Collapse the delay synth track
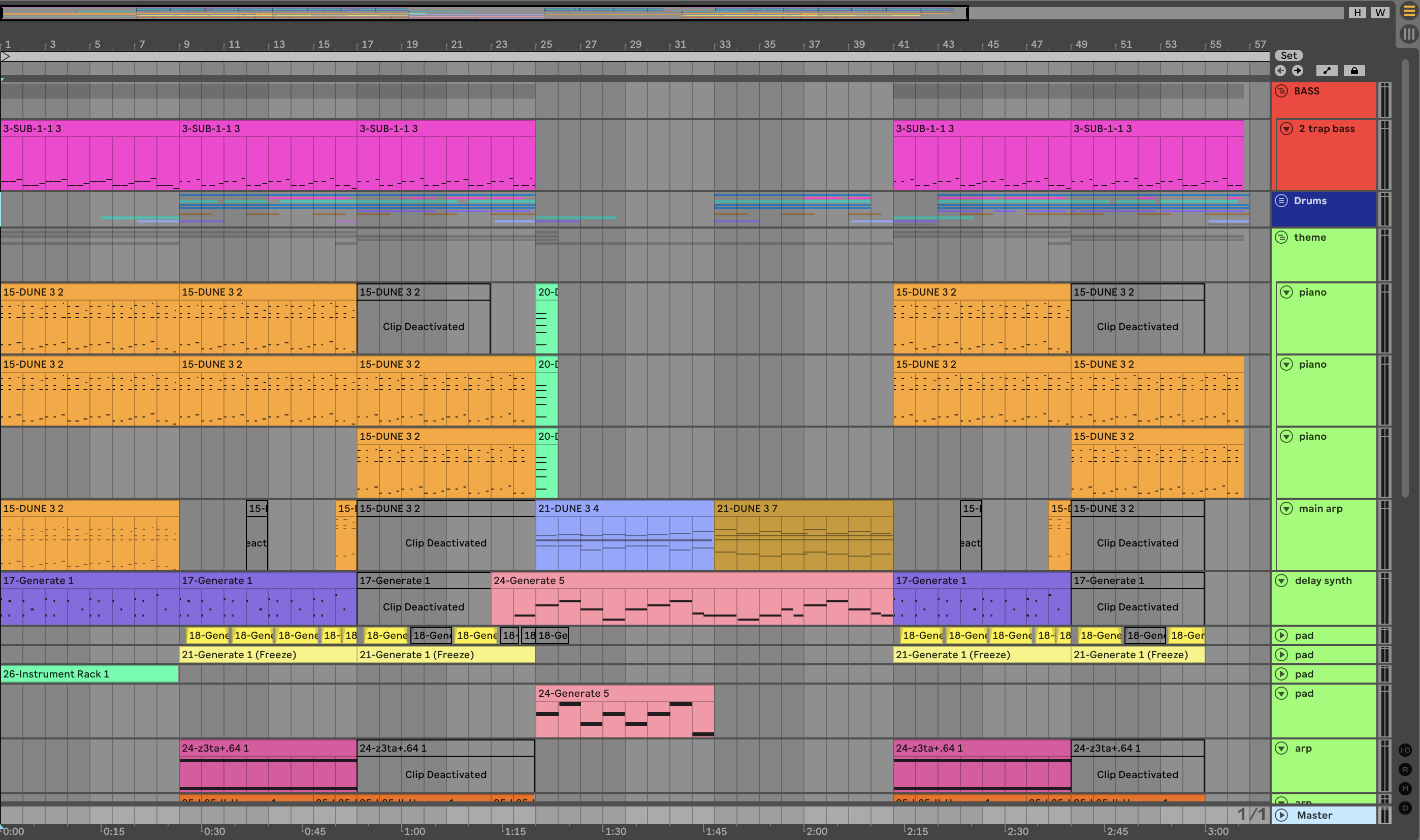Viewport: 1420px width, 840px height. pos(1281,580)
